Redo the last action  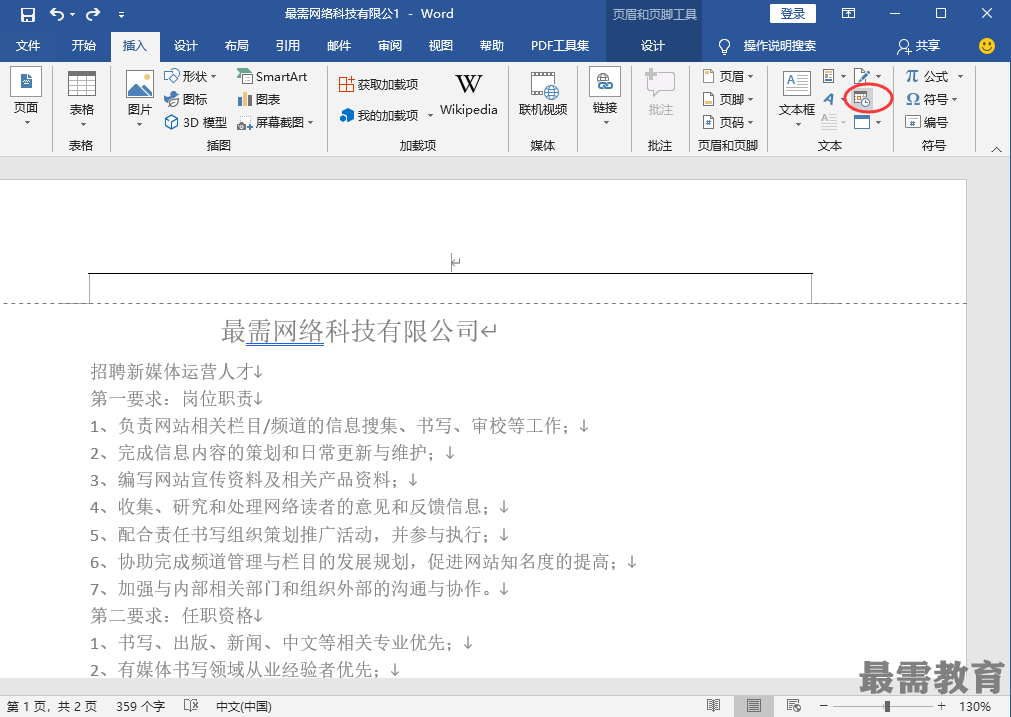click(x=93, y=14)
